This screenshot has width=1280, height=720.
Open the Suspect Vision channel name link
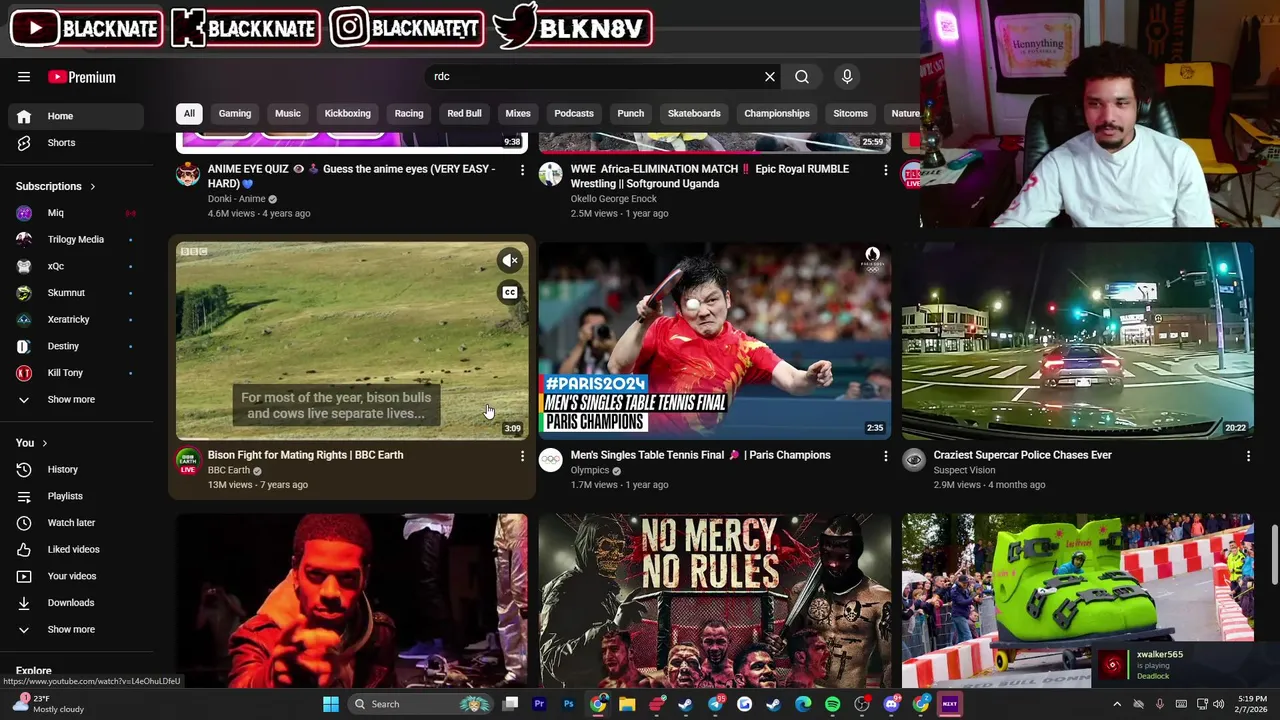pos(965,470)
